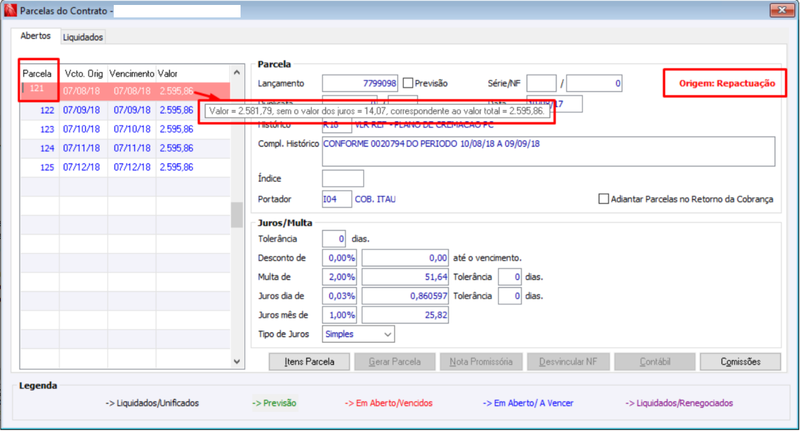This screenshot has width=800, height=432.
Task: Click the Compl. Histórico text box
Action: [x=548, y=151]
